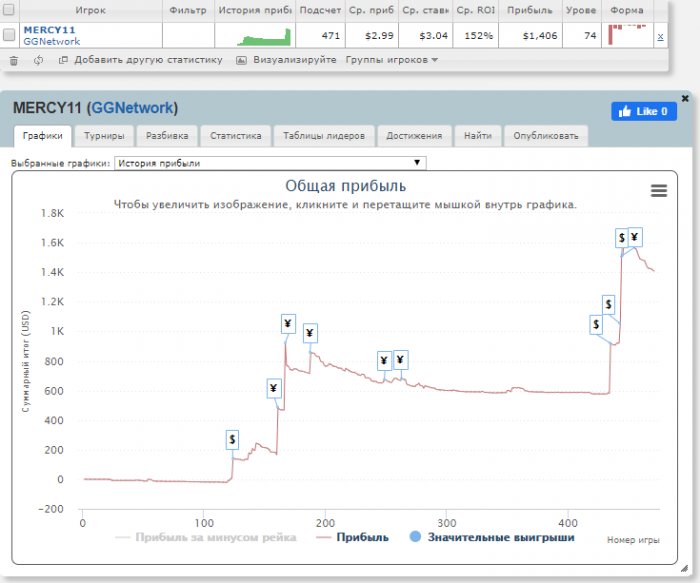Click the highest yen win marker near 1.6K
This screenshot has width=700, height=583.
[635, 237]
